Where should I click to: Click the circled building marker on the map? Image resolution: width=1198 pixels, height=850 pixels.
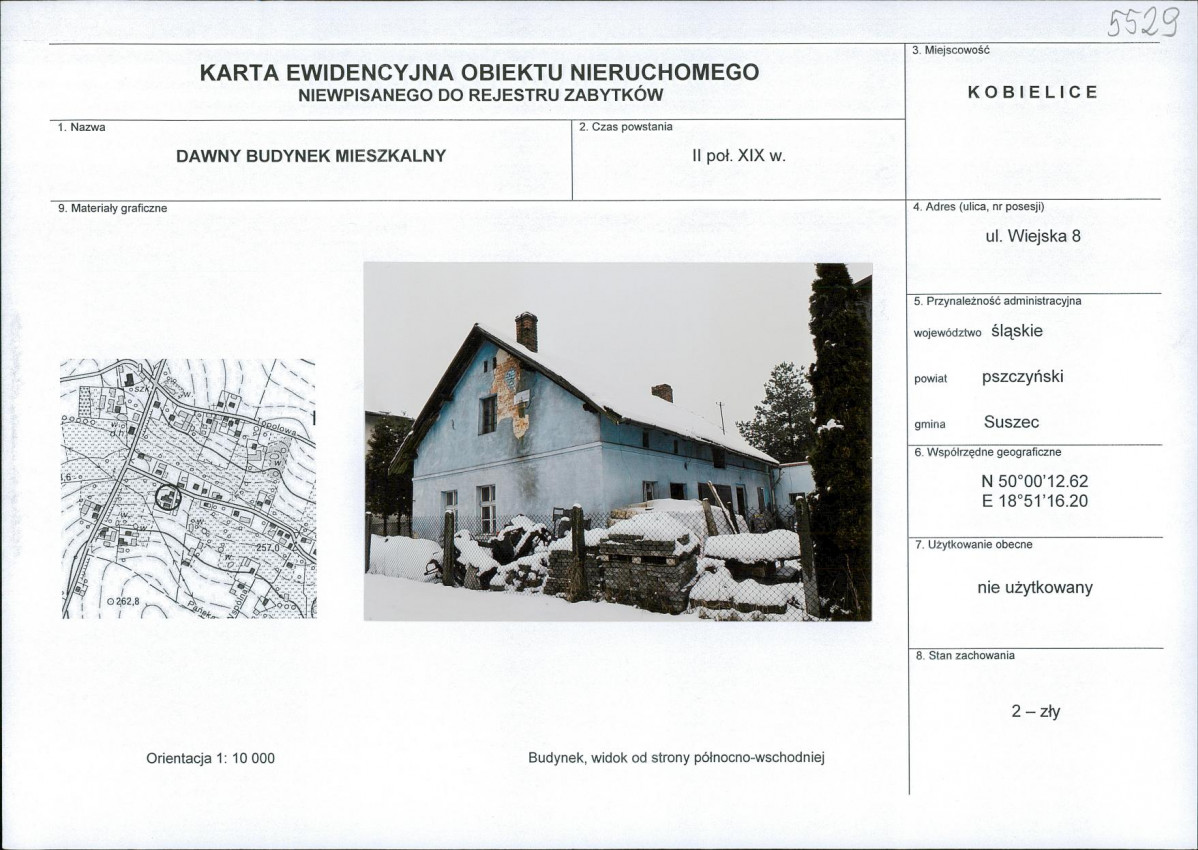(168, 498)
